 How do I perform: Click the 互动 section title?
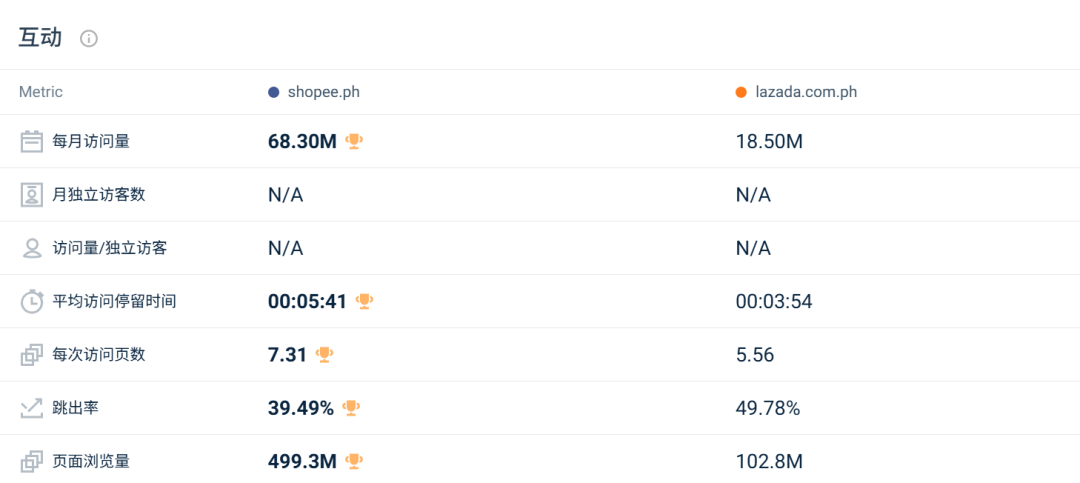coord(40,38)
